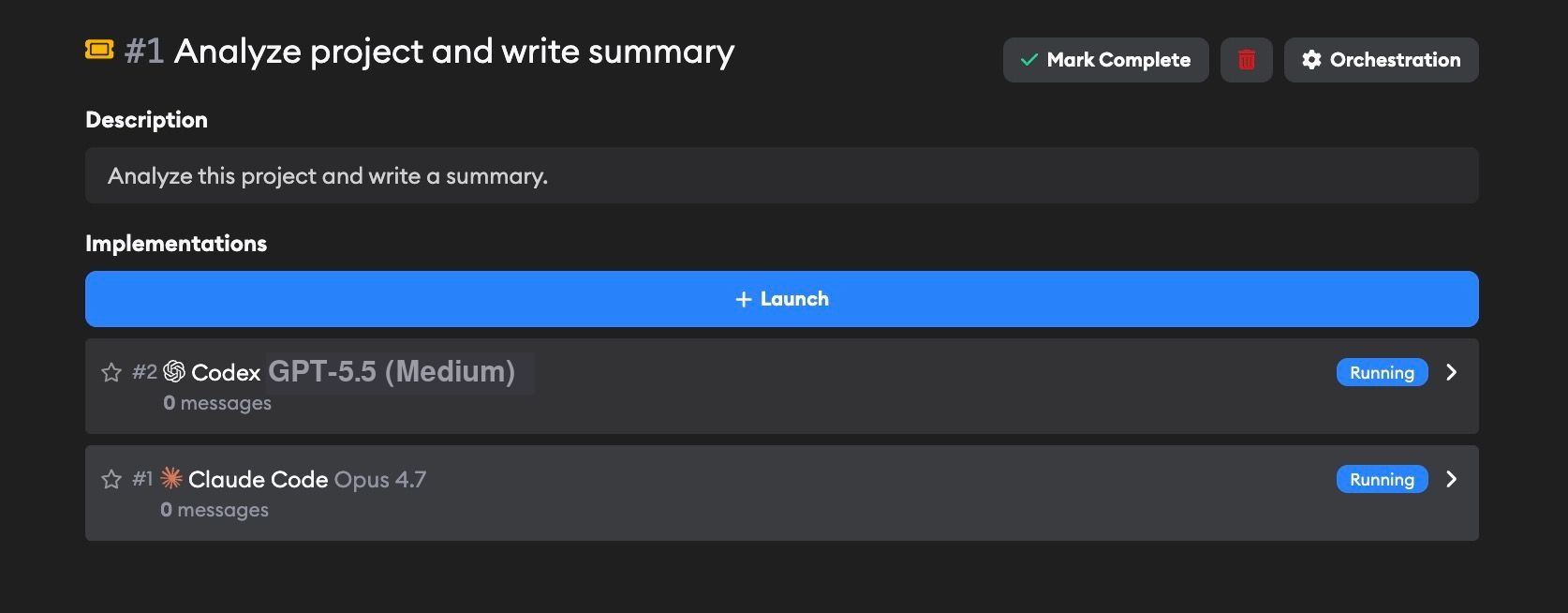Click the green checkmark in Mark Complete

(x=1029, y=60)
